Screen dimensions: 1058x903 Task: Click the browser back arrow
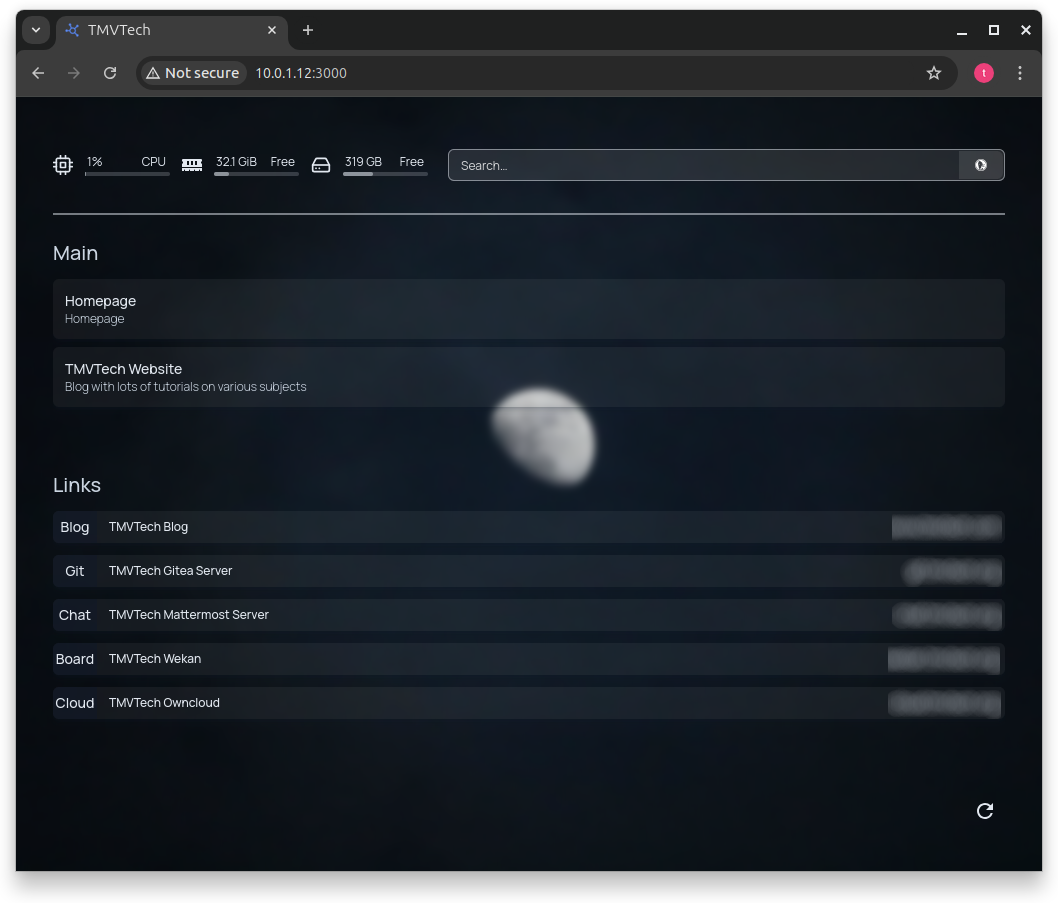pos(37,73)
